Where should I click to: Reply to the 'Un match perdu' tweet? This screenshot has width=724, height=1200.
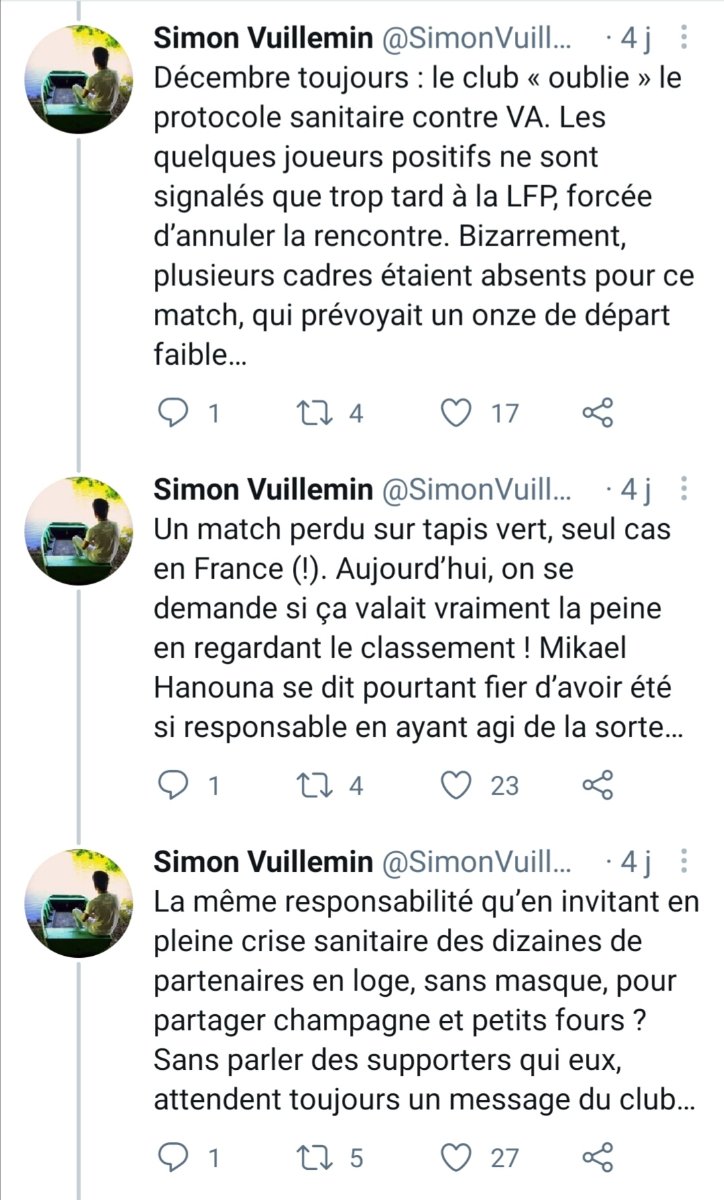coord(176,785)
